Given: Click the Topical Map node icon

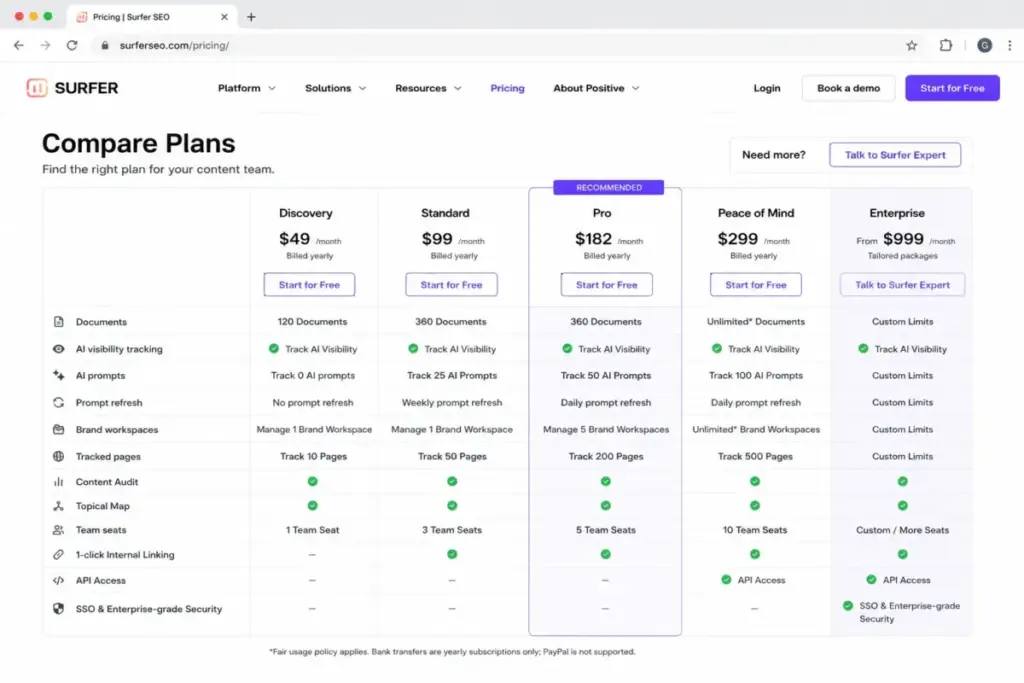Looking at the screenshot, I should (x=59, y=506).
